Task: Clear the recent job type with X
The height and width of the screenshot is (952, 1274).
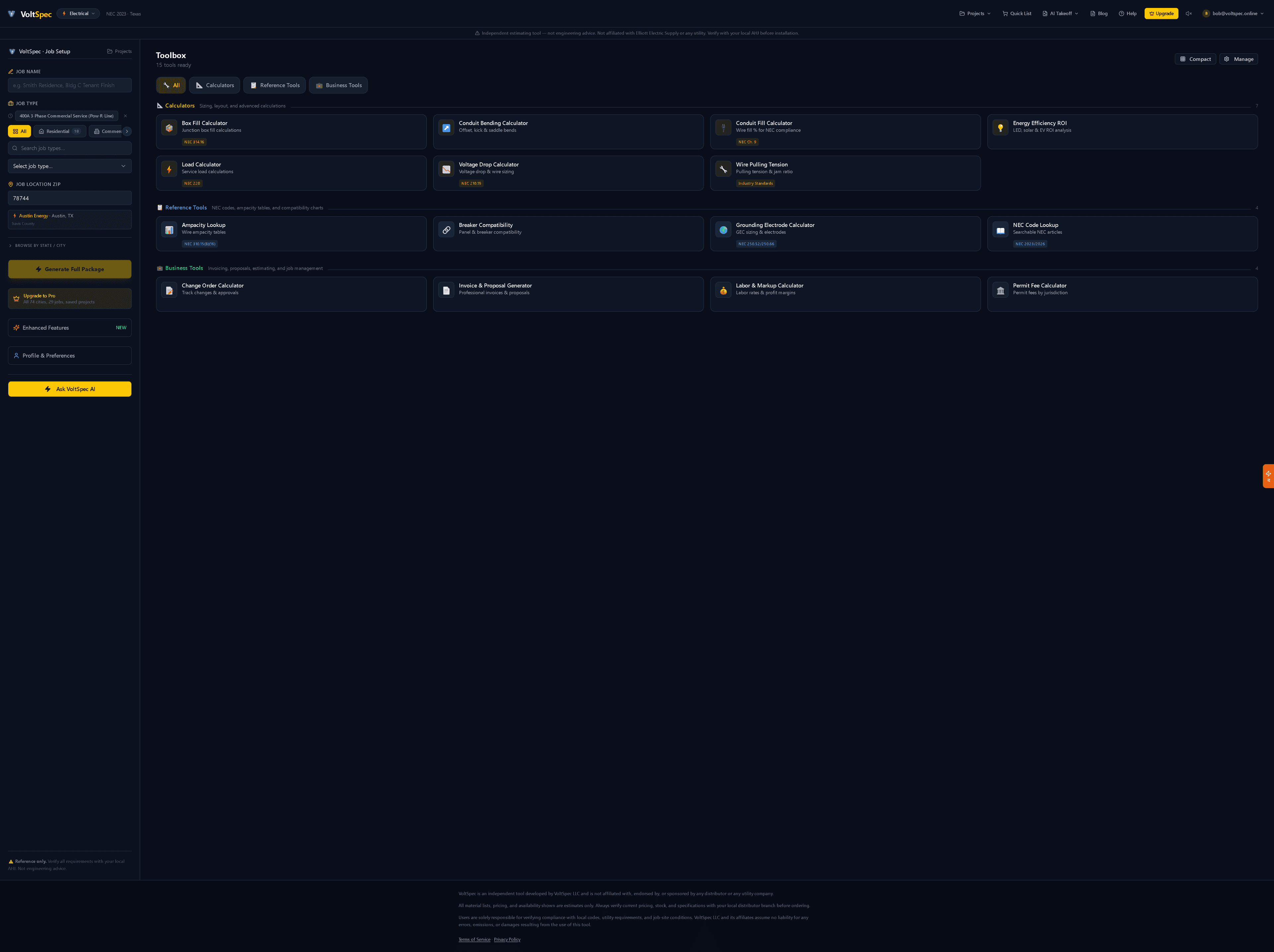Action: click(x=125, y=116)
